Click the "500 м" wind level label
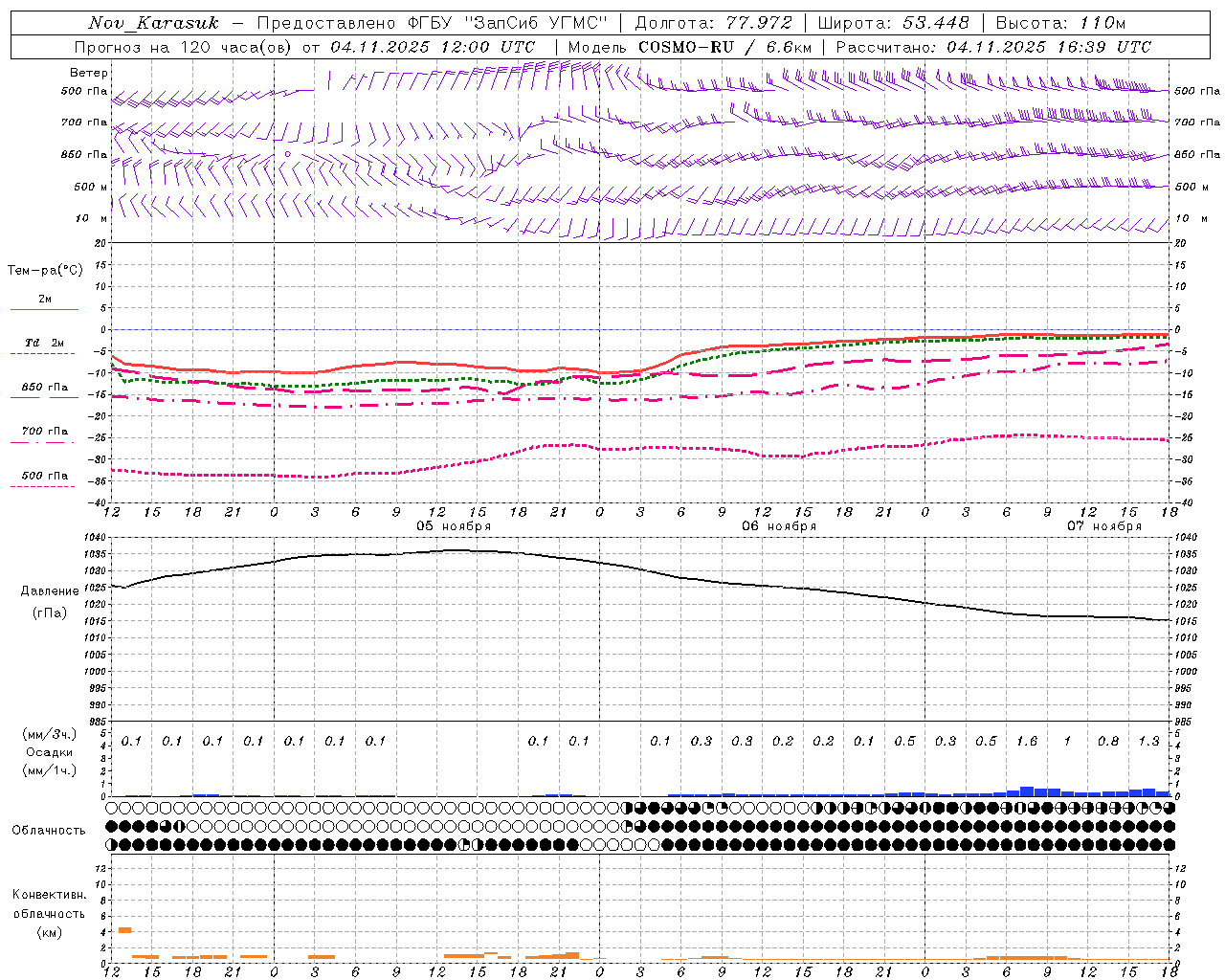The width and height of the screenshot is (1225, 980). point(91,188)
